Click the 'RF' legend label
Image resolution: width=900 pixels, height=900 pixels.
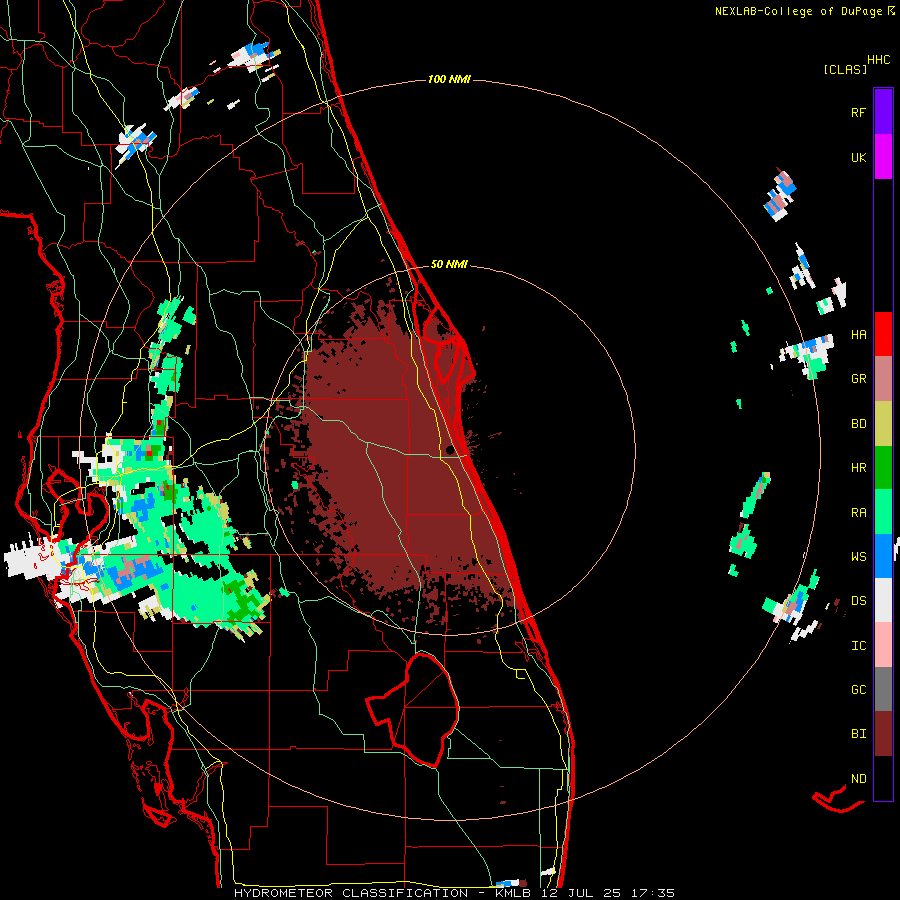click(858, 113)
